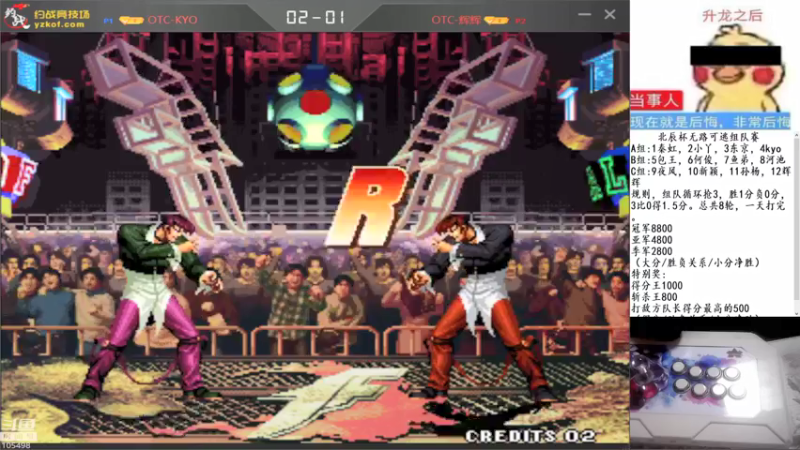Click the large R round letter

366,206
